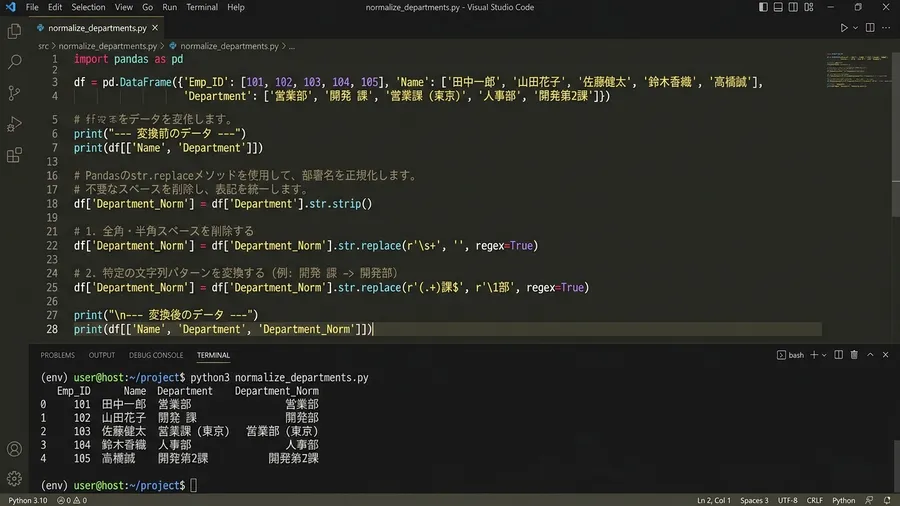The image size is (900, 506).
Task: Open notifications bell in status bar
Action: pos(887,500)
